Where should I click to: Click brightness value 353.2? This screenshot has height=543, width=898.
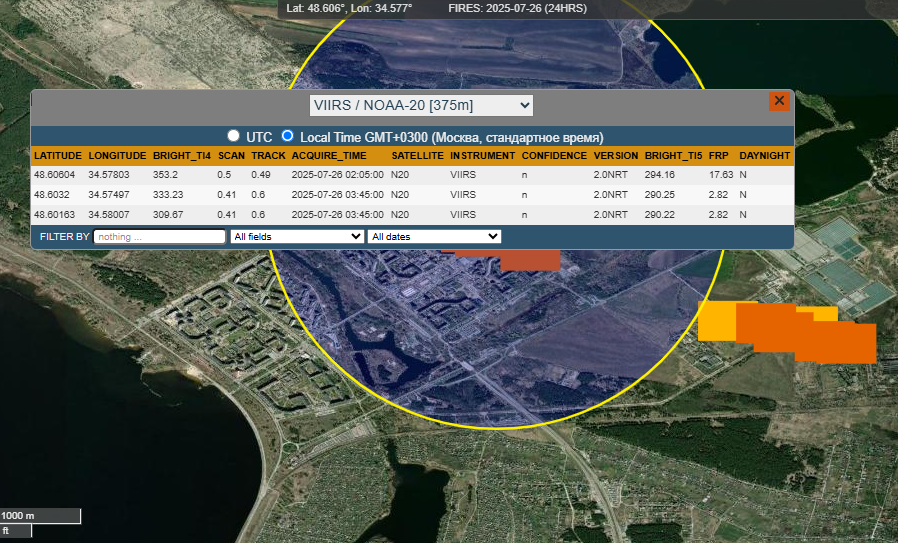[165, 175]
